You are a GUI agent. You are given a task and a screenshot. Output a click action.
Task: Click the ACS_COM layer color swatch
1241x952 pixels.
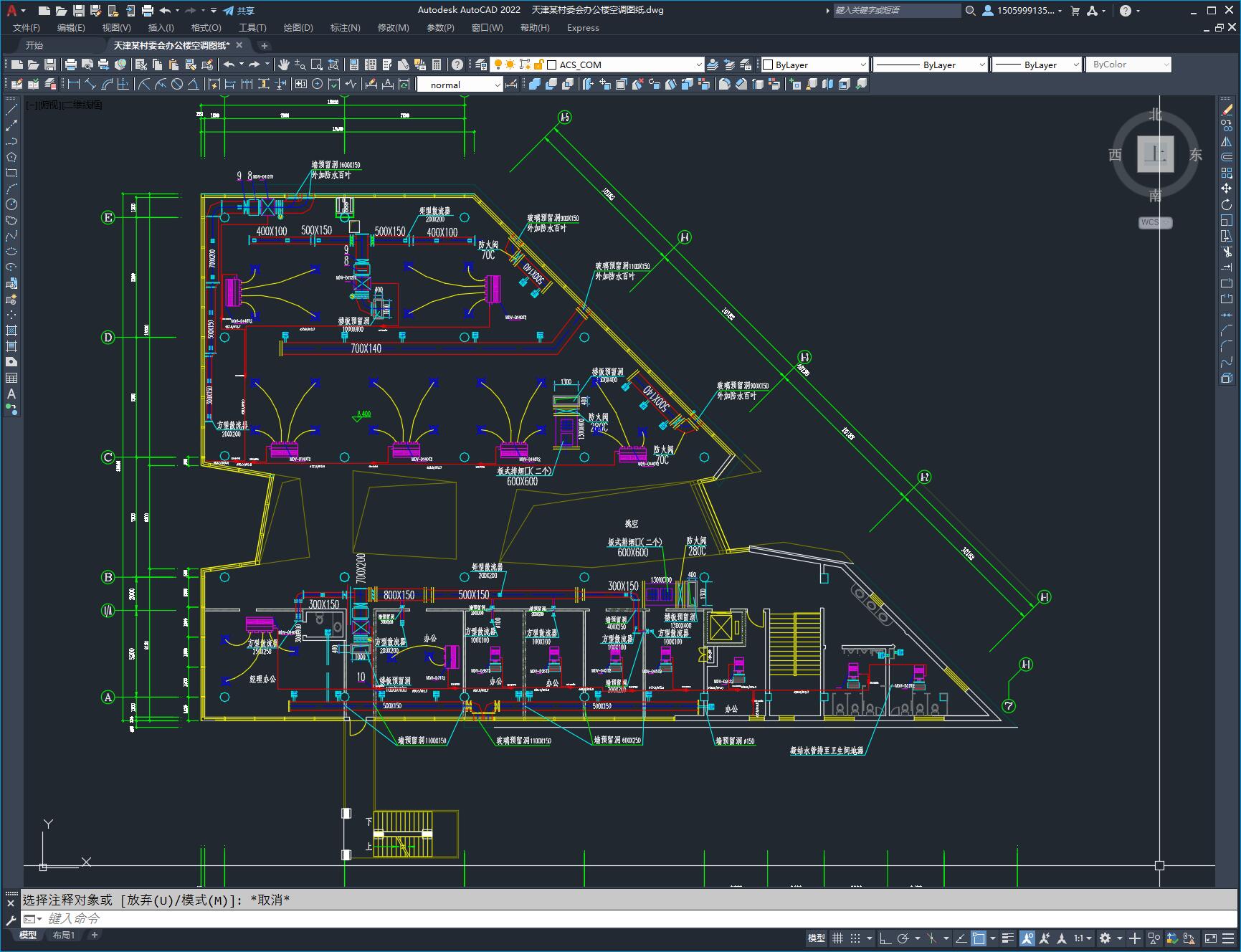pos(552,65)
